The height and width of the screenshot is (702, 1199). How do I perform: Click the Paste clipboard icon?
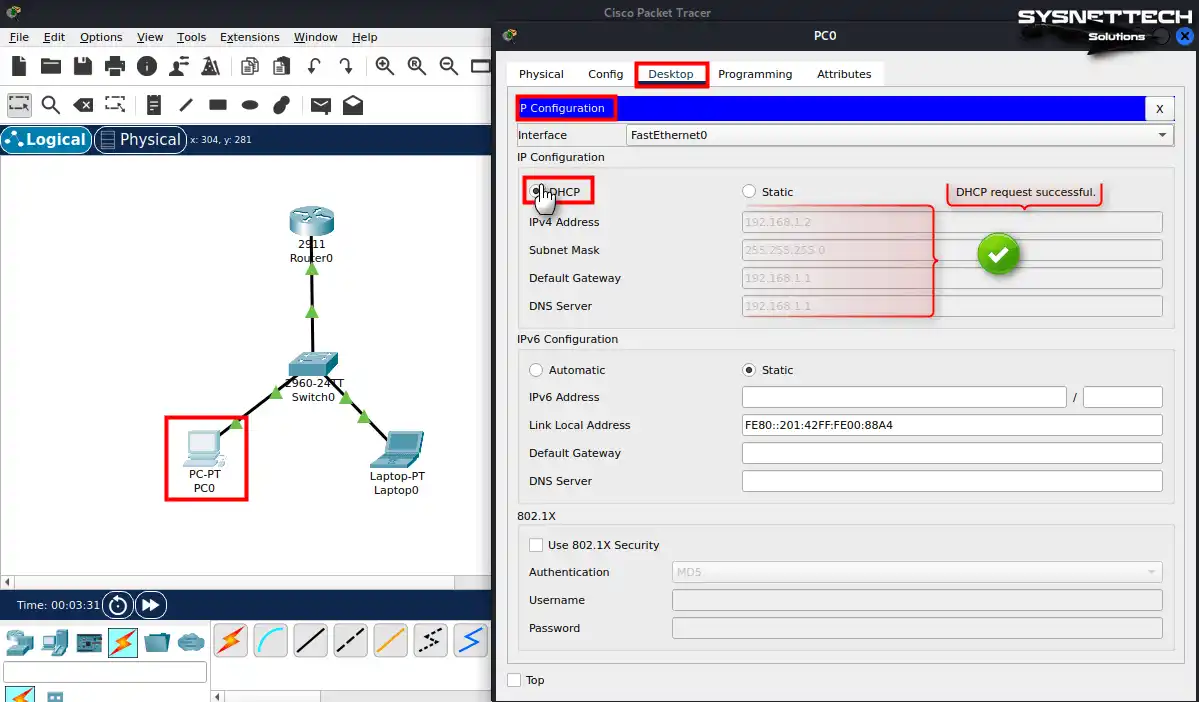click(281, 67)
